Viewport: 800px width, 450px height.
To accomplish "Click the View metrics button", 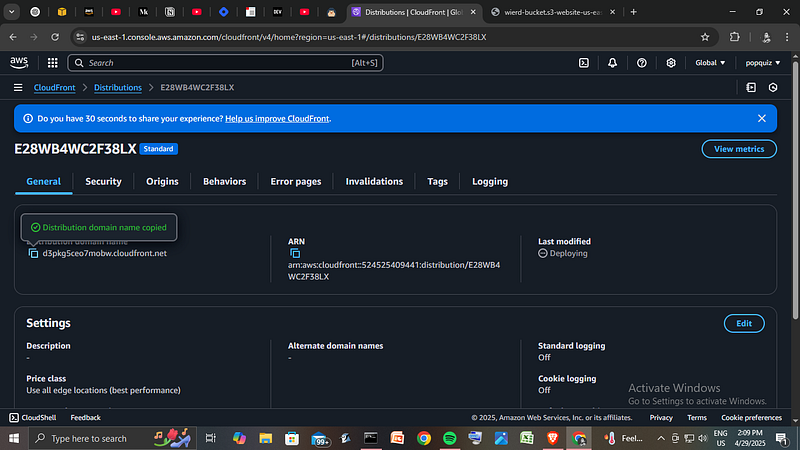I will click(739, 149).
